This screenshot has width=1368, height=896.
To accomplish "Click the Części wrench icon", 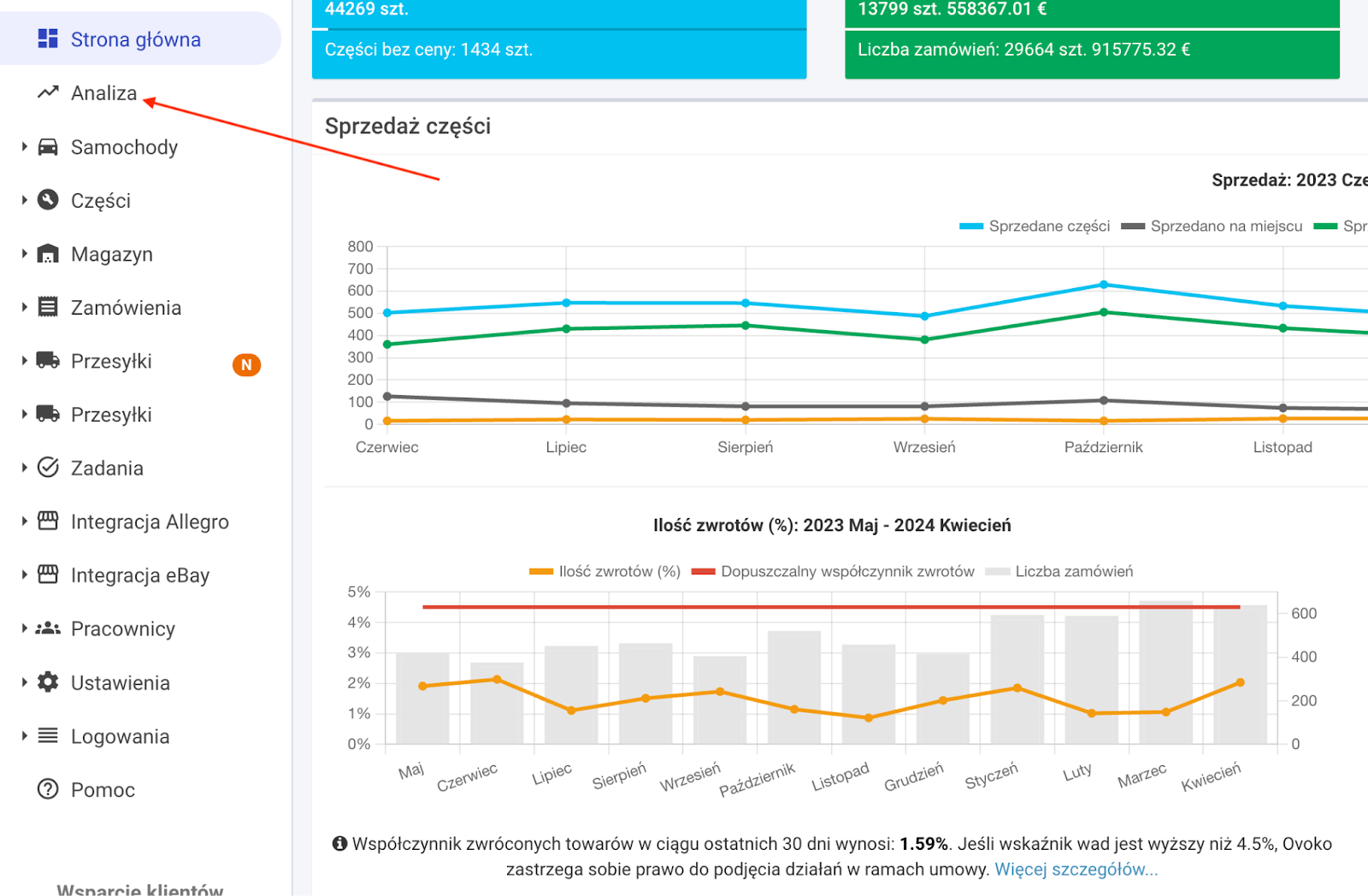I will point(48,200).
